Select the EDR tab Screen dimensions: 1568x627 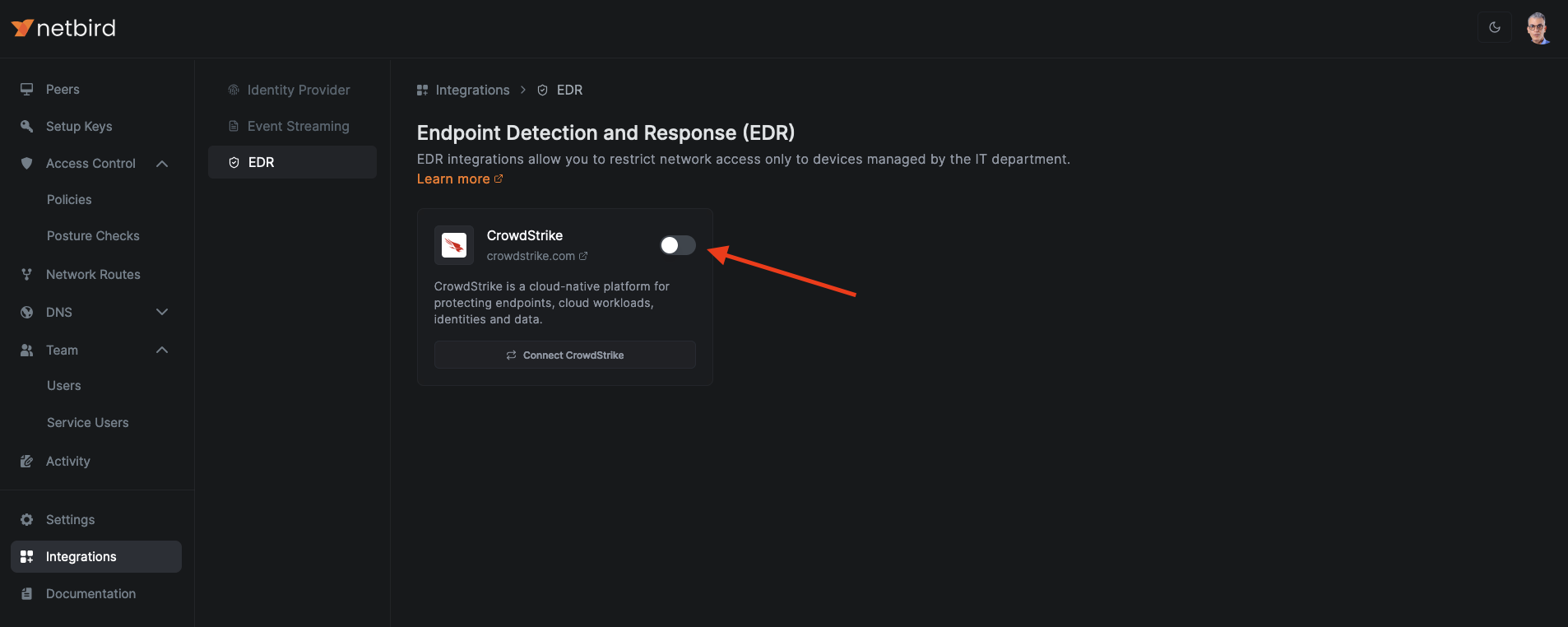[x=292, y=162]
